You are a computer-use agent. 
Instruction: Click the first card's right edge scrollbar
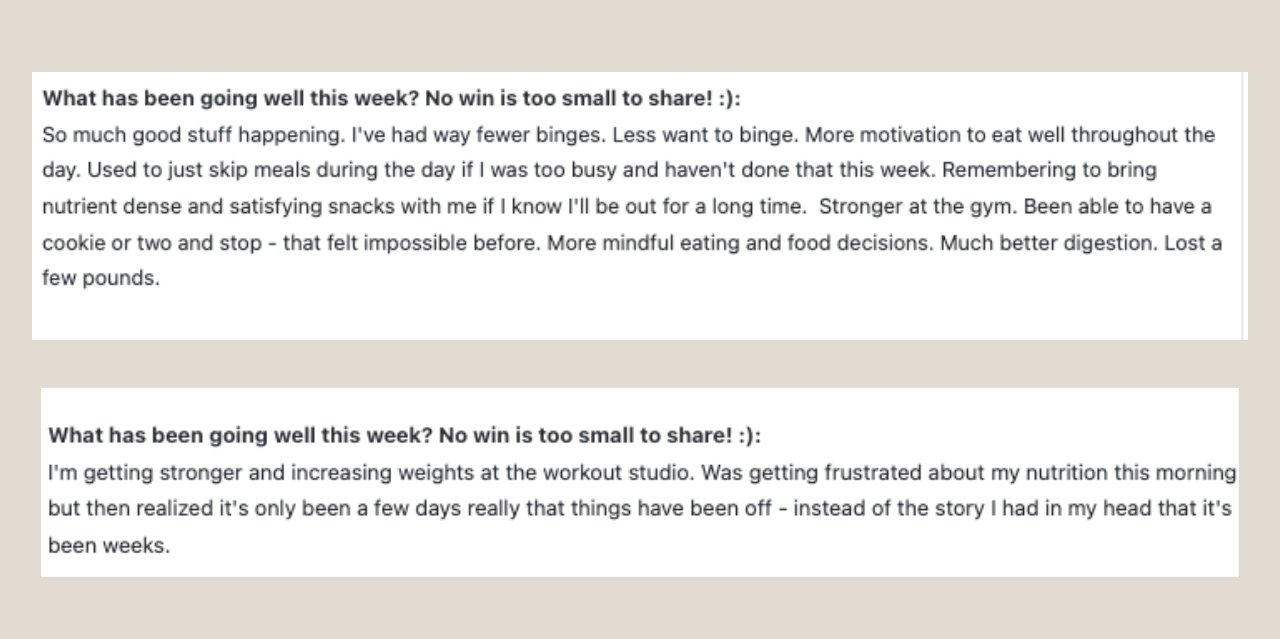[x=1243, y=206]
